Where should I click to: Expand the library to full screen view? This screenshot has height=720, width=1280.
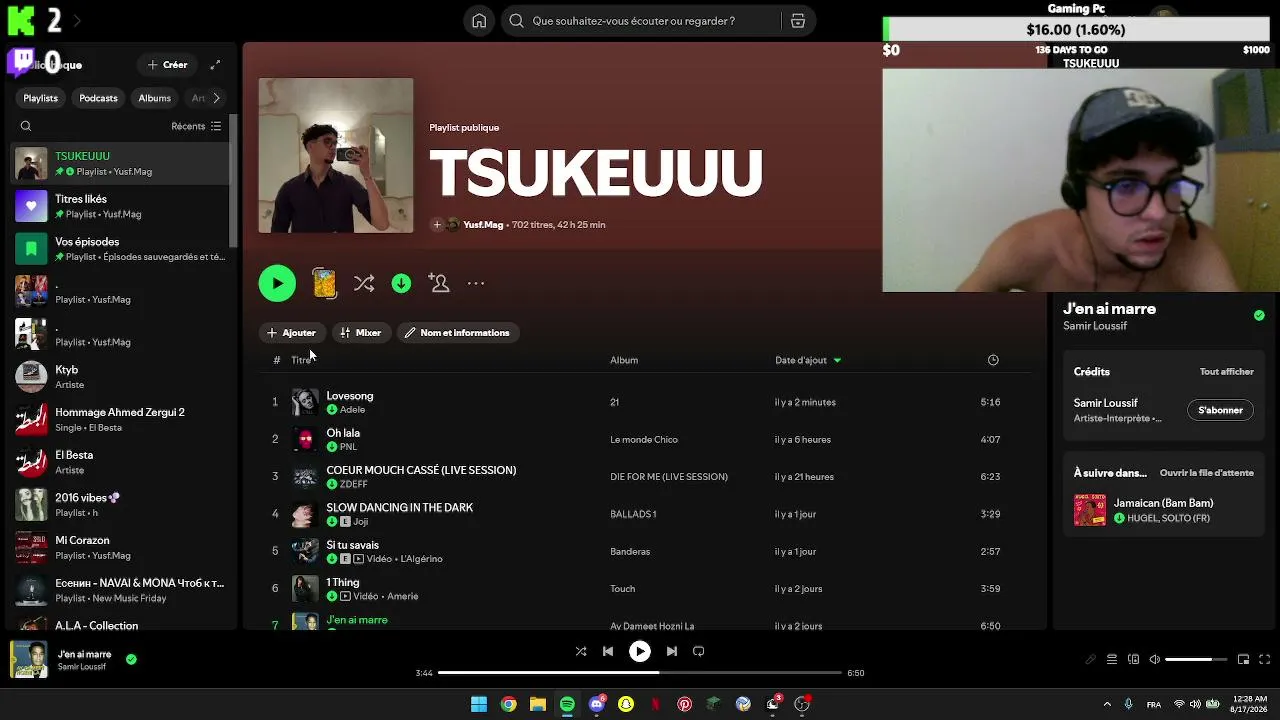215,65
